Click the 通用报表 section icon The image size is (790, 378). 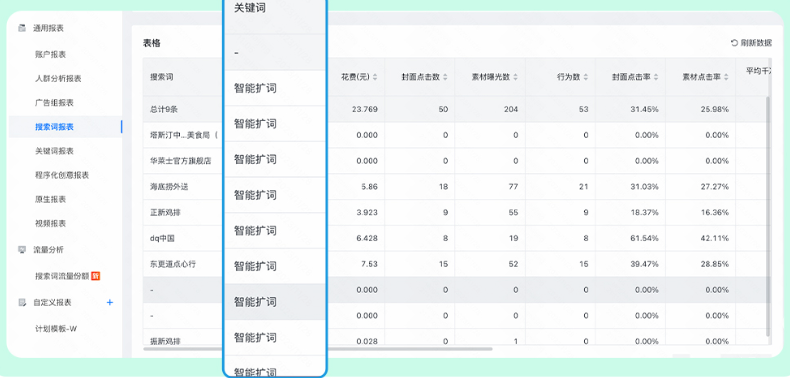coord(22,28)
